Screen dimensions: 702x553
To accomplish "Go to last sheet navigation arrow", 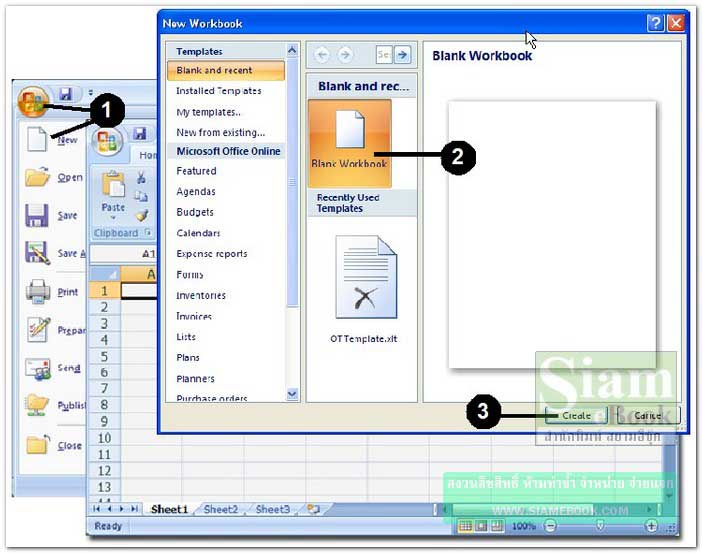I will coord(134,509).
